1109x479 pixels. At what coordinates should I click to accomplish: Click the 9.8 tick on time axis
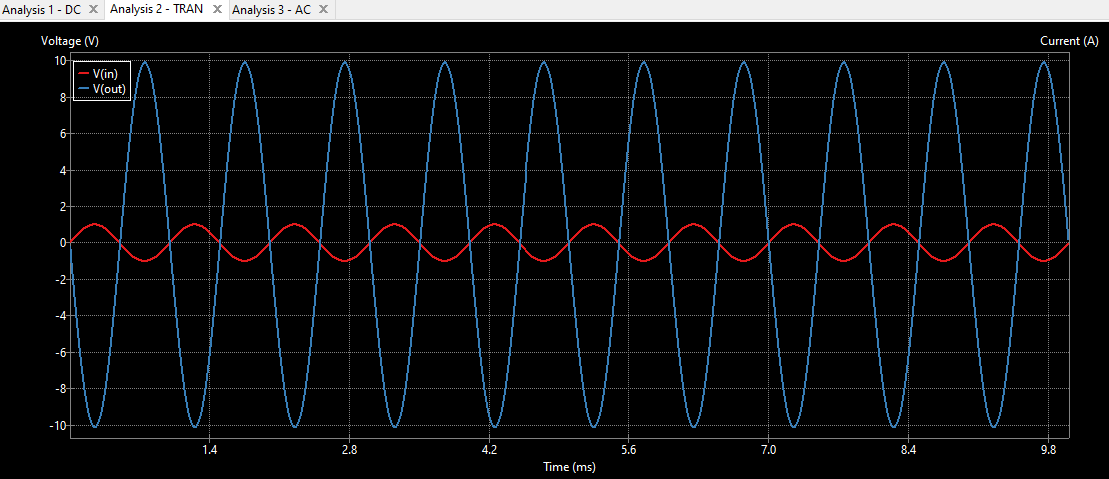[1047, 451]
